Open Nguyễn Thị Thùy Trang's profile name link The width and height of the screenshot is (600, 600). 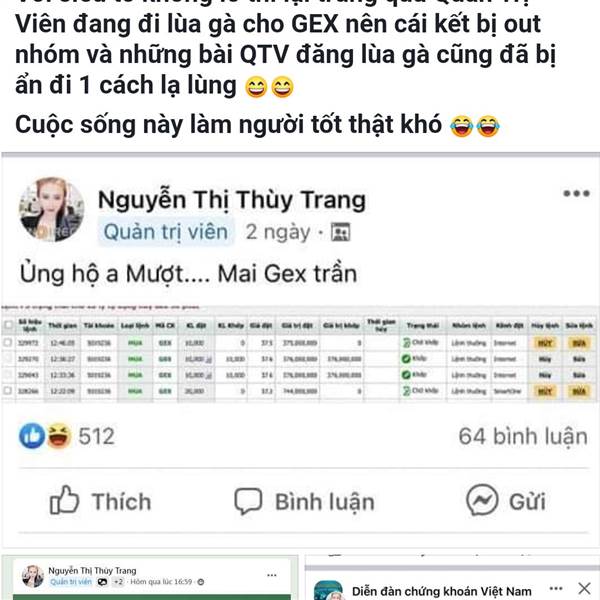point(232,200)
